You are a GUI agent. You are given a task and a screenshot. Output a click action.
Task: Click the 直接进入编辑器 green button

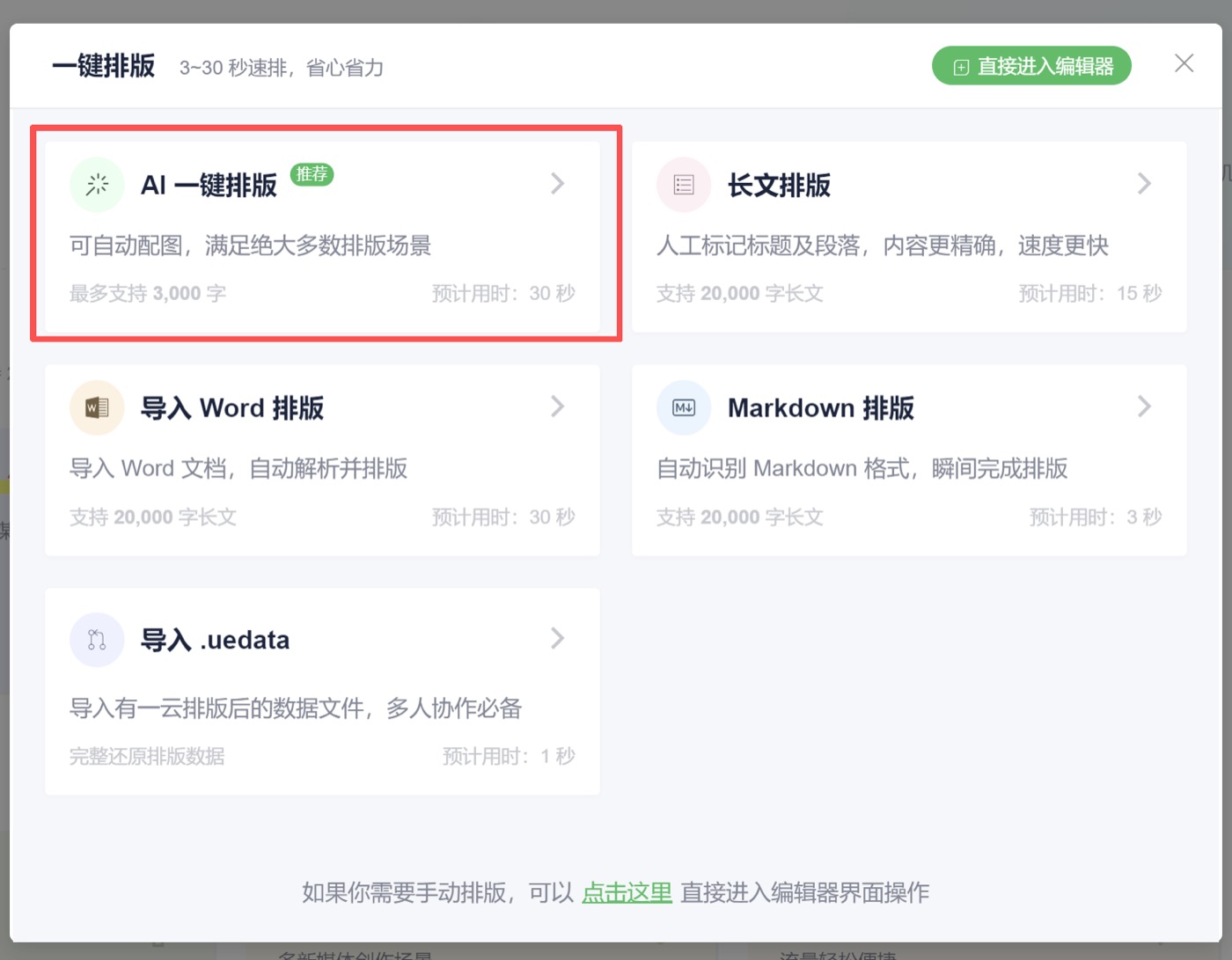[1031, 66]
